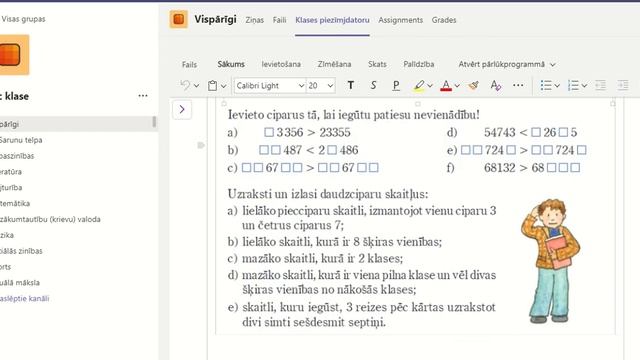Show the hidden channels (Paslēptie kanāli)
The image size is (640, 360).
24,298
